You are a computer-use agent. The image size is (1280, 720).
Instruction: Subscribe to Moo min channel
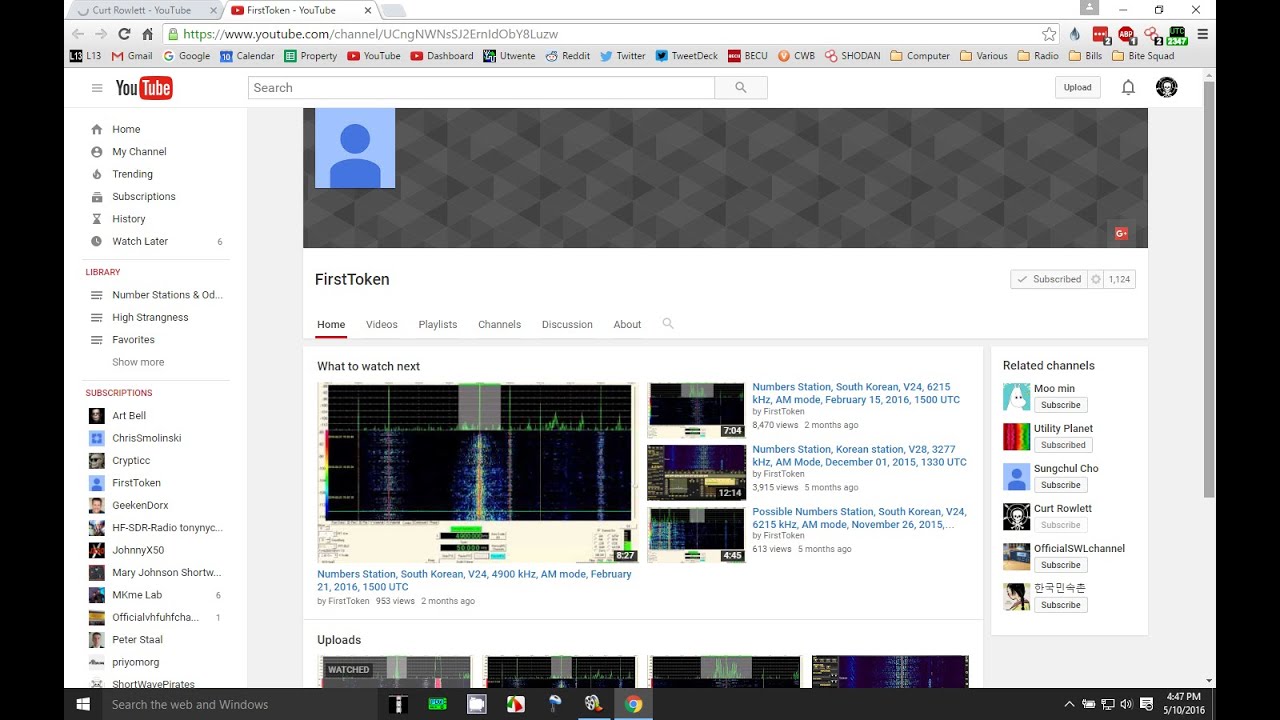pos(1060,405)
